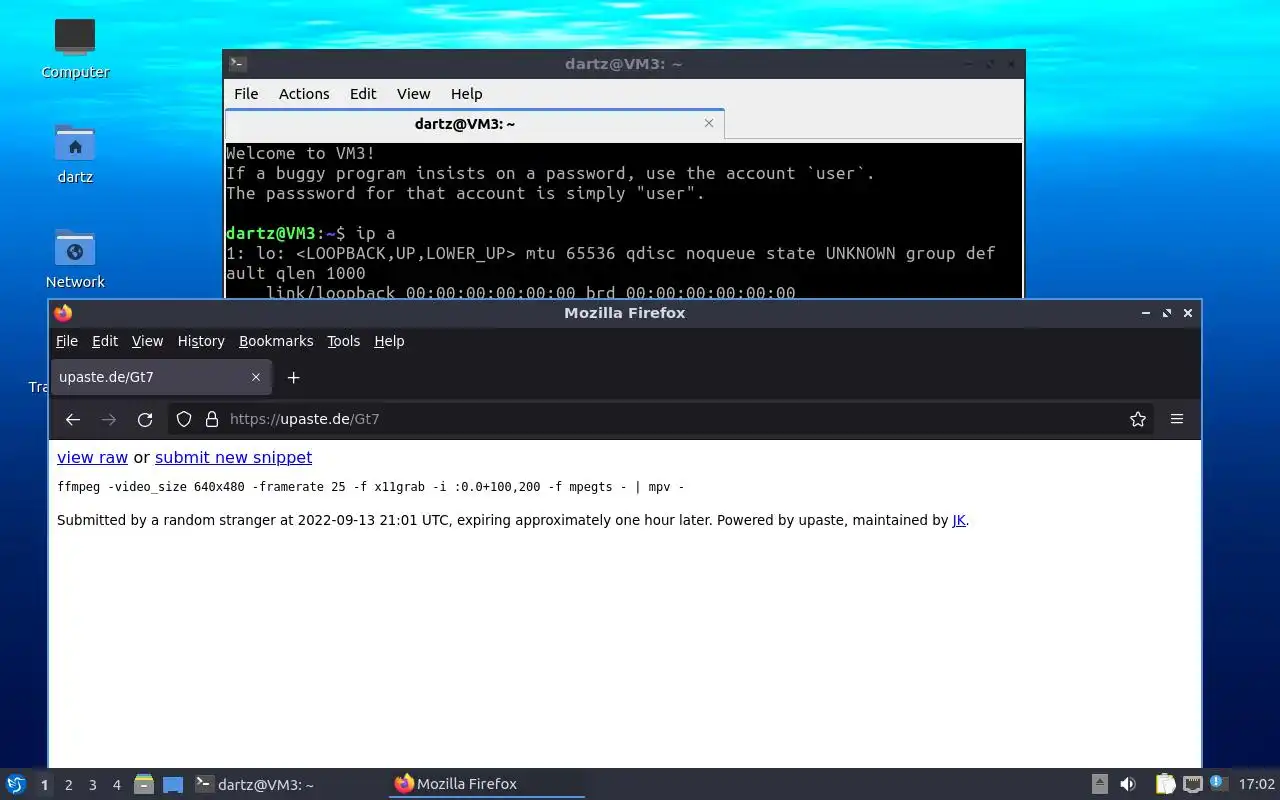Follow the 'submit new snippet' link
This screenshot has height=800, width=1280.
pyautogui.click(x=233, y=457)
